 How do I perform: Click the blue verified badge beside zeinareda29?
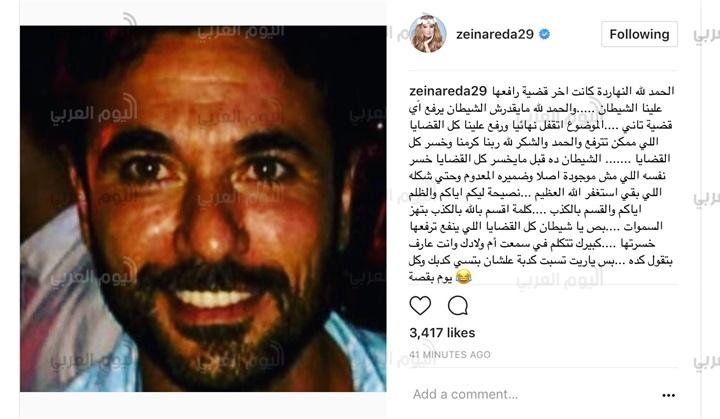[545, 34]
